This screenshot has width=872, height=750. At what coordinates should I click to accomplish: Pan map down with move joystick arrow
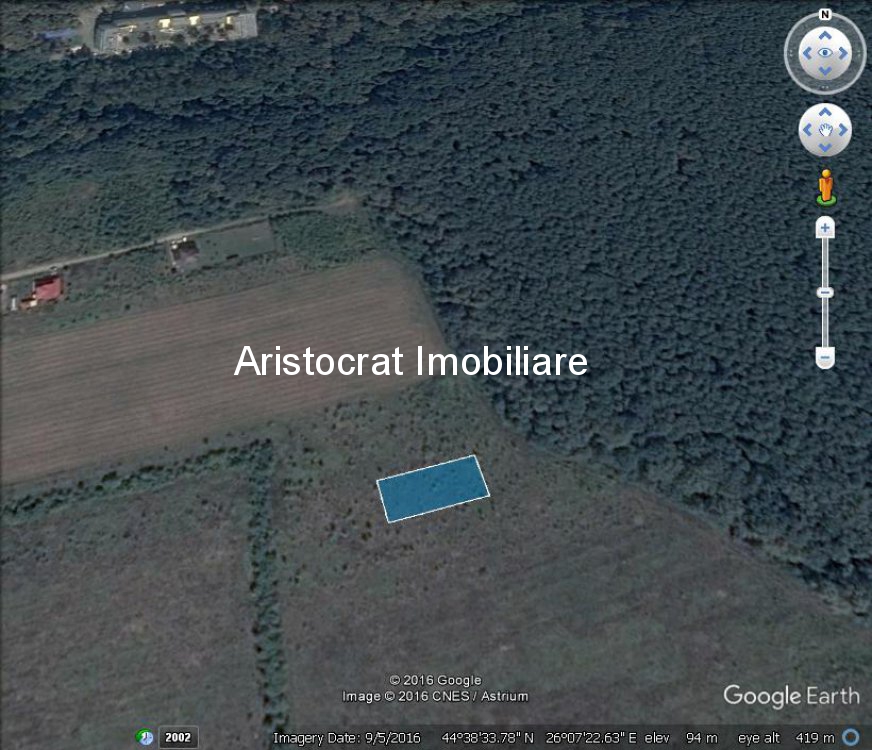click(x=825, y=147)
